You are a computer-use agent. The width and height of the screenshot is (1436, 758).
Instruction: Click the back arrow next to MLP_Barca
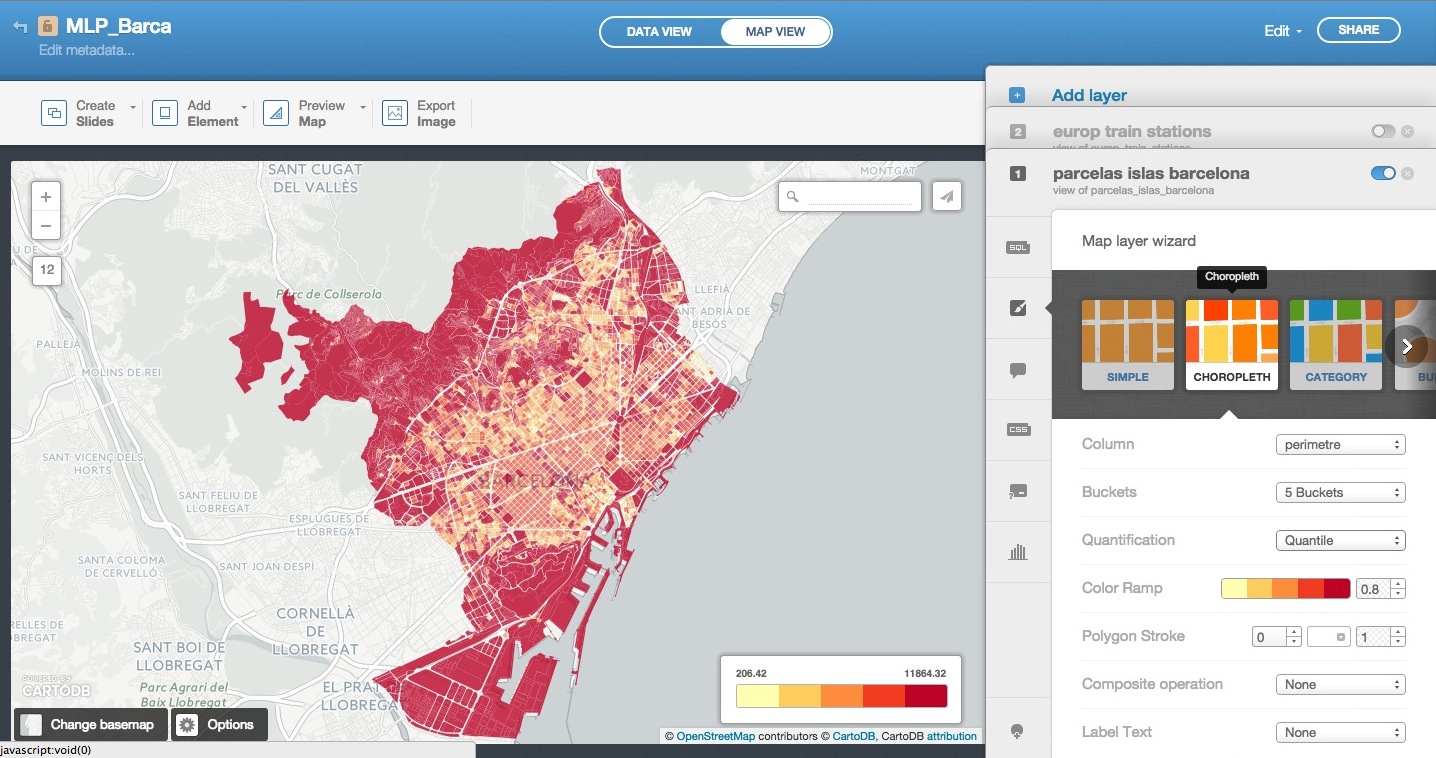[x=20, y=27]
